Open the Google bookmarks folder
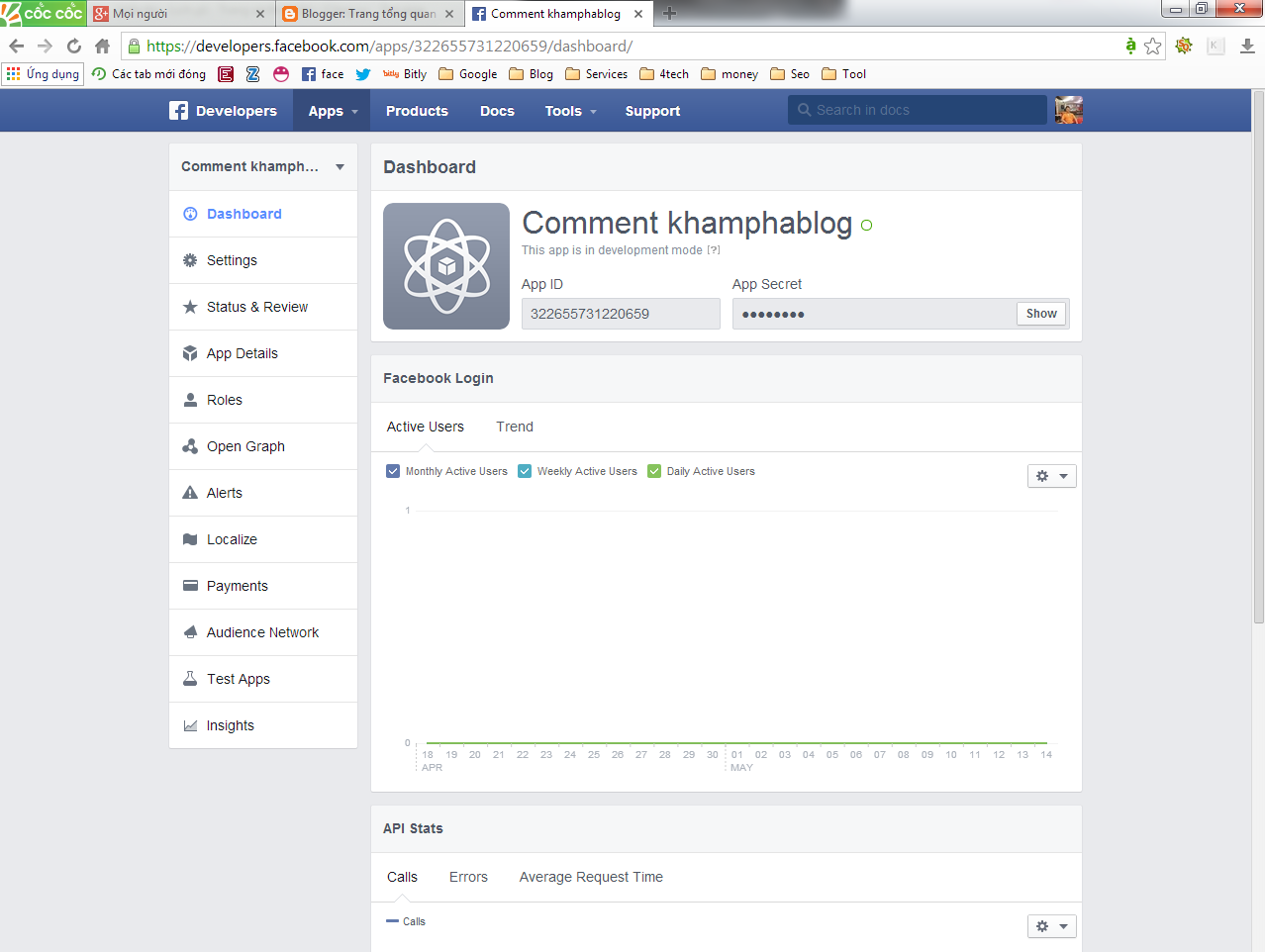The height and width of the screenshot is (952, 1265). point(468,74)
